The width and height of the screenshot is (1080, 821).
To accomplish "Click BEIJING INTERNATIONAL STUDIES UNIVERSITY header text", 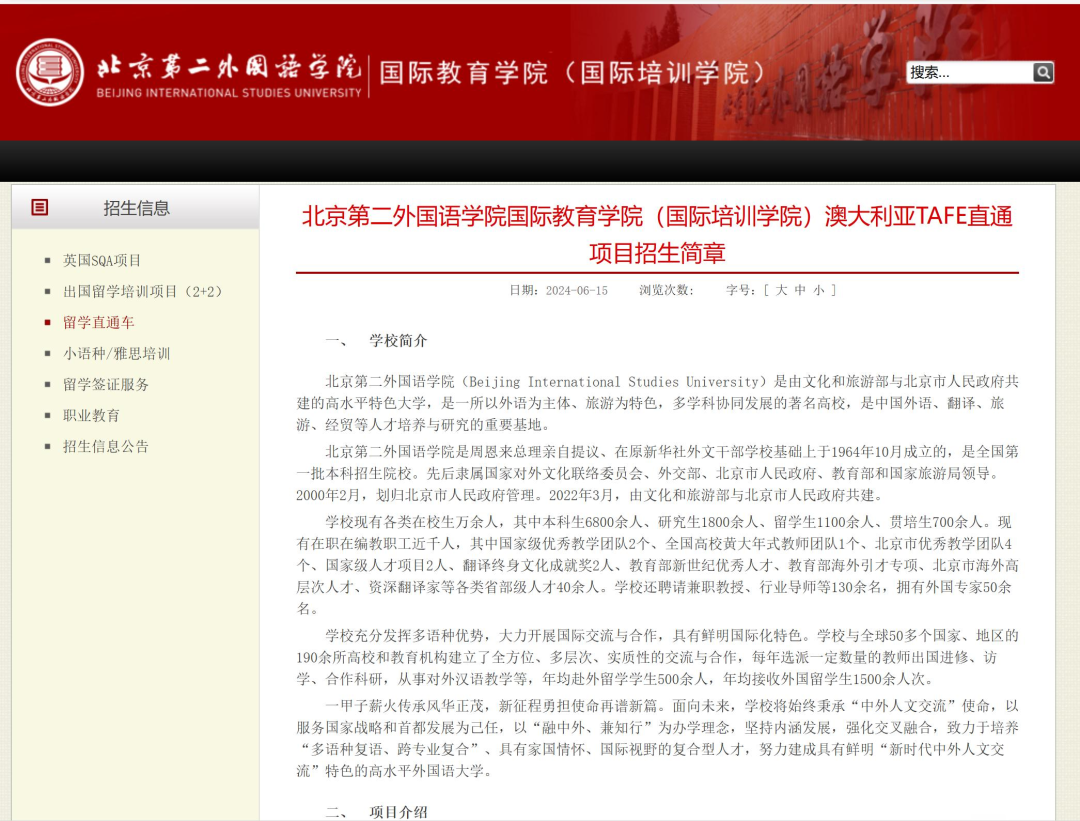I will pyautogui.click(x=229, y=93).
